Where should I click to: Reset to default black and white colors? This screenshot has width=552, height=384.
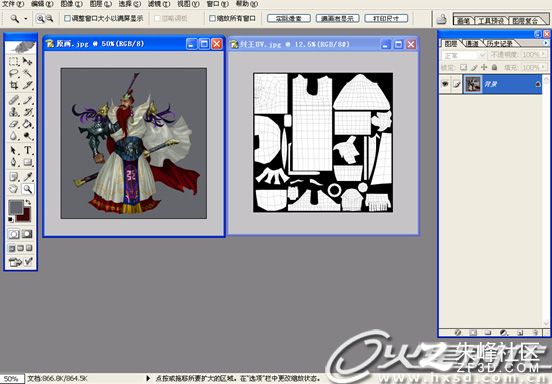(11, 219)
